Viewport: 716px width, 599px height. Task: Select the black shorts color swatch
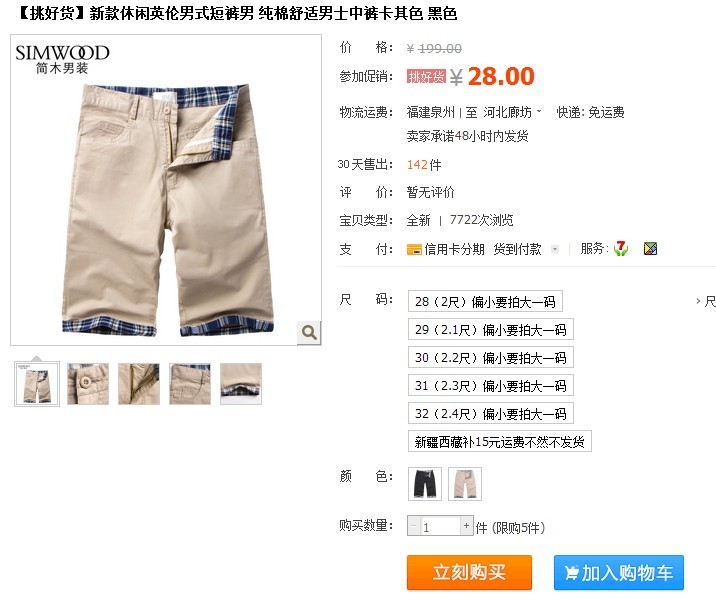click(425, 484)
